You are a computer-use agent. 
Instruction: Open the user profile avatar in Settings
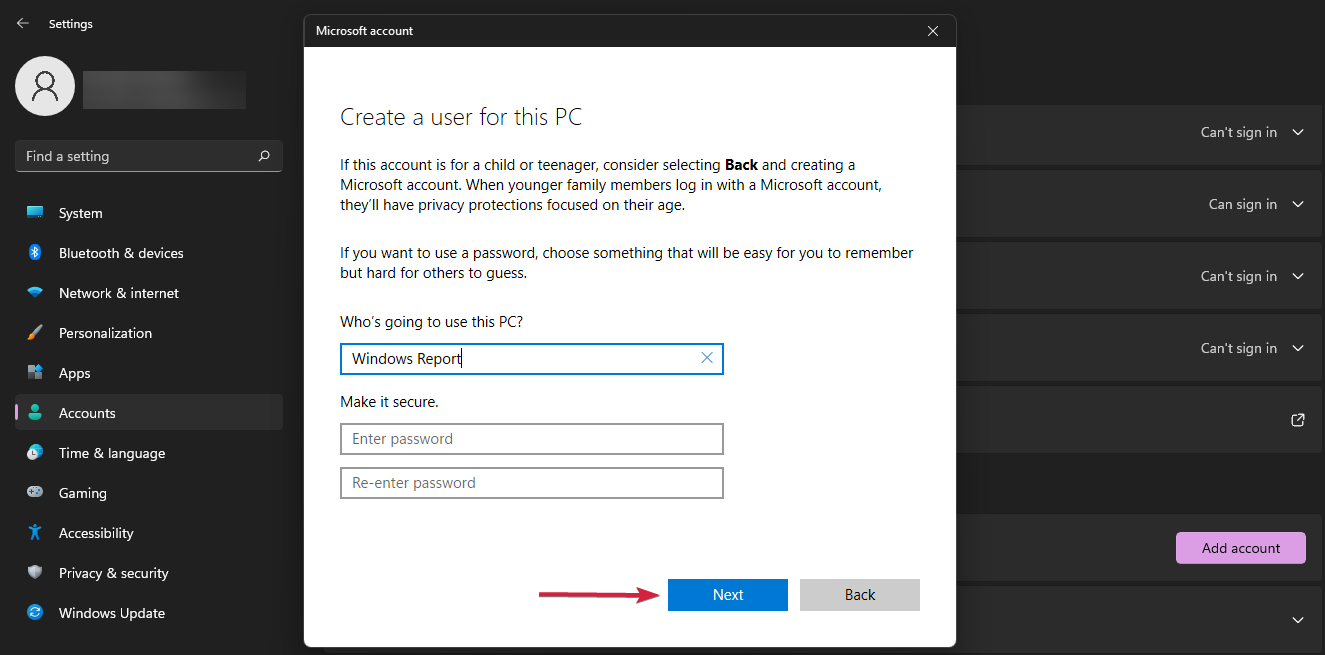tap(45, 86)
